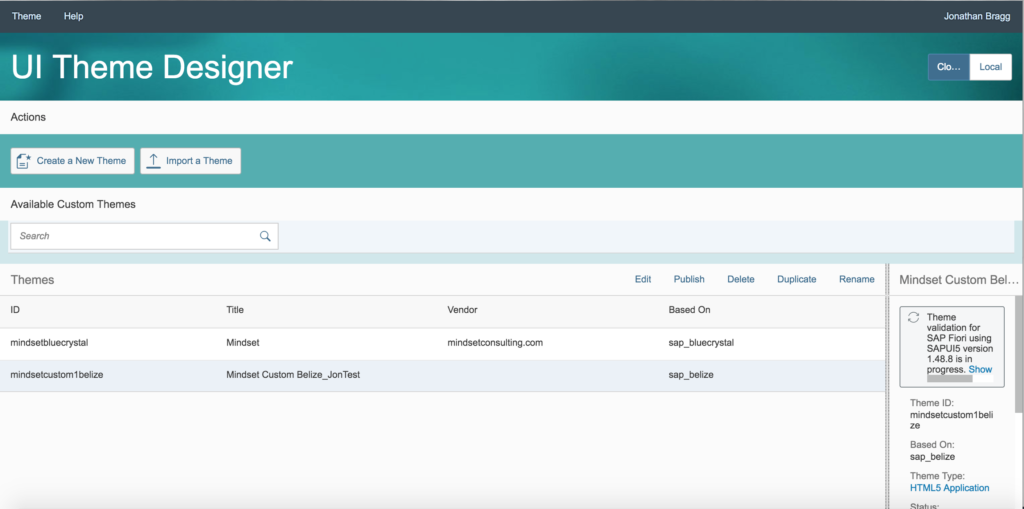This screenshot has height=509, width=1024.
Task: Click the Mindset Custom Belize_JonTest title cell
Action: coord(293,375)
